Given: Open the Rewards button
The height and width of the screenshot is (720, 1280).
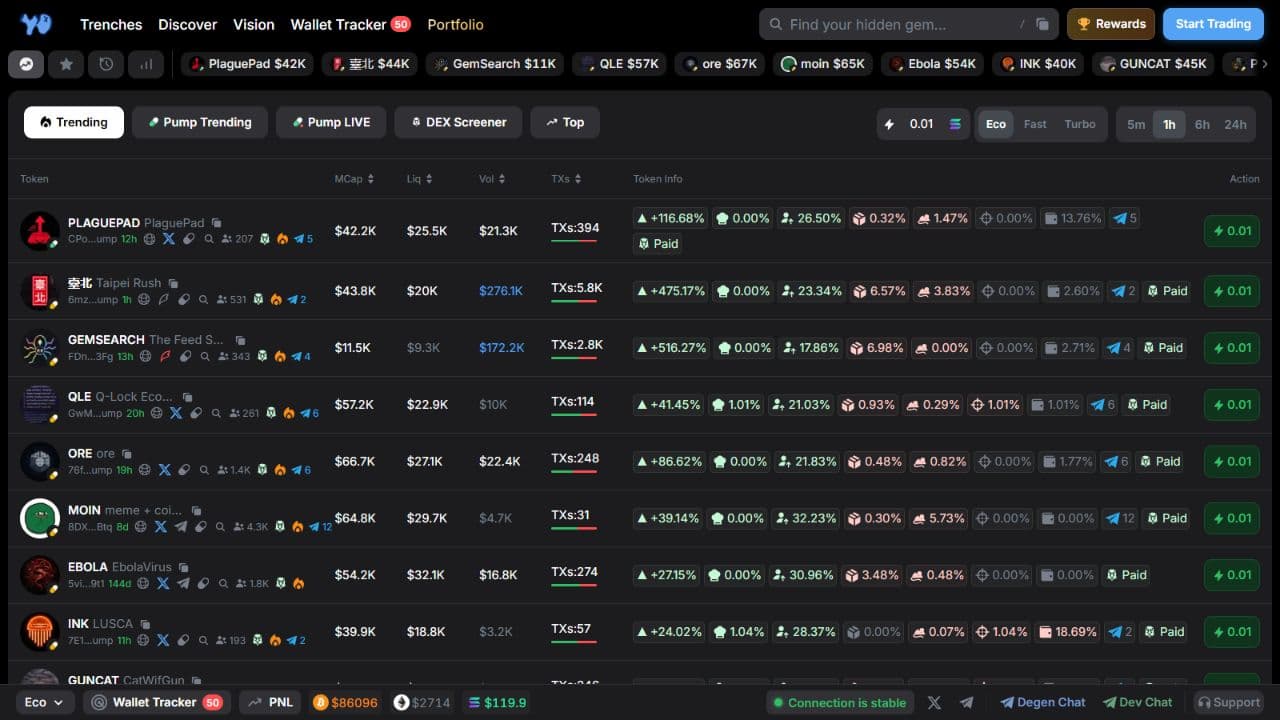Looking at the screenshot, I should pos(1111,24).
